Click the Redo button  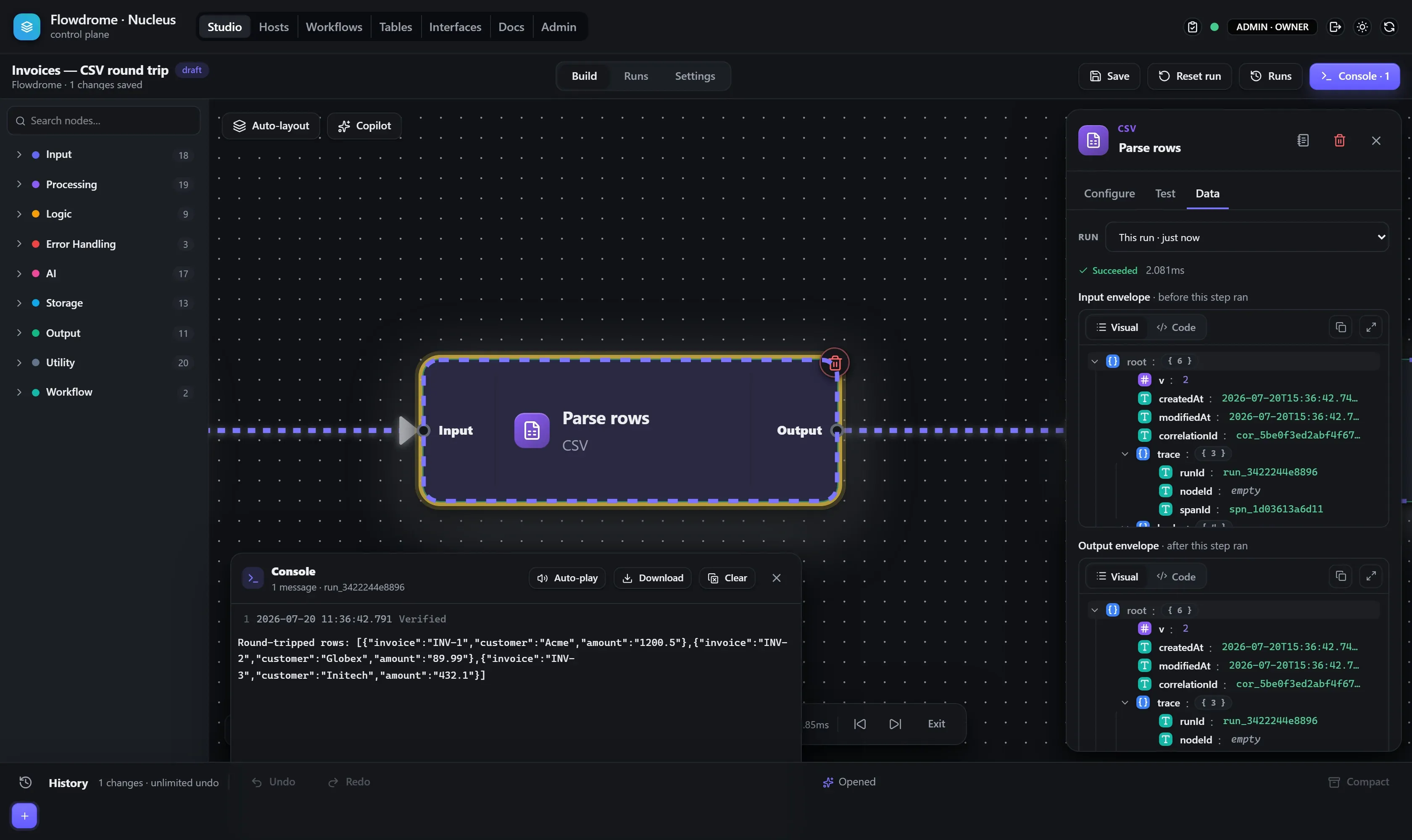tap(350, 782)
